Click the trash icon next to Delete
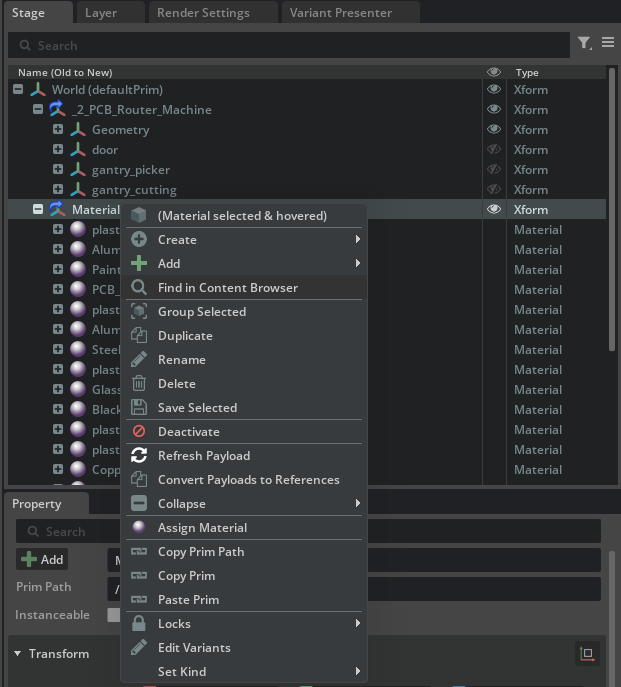 [139, 384]
